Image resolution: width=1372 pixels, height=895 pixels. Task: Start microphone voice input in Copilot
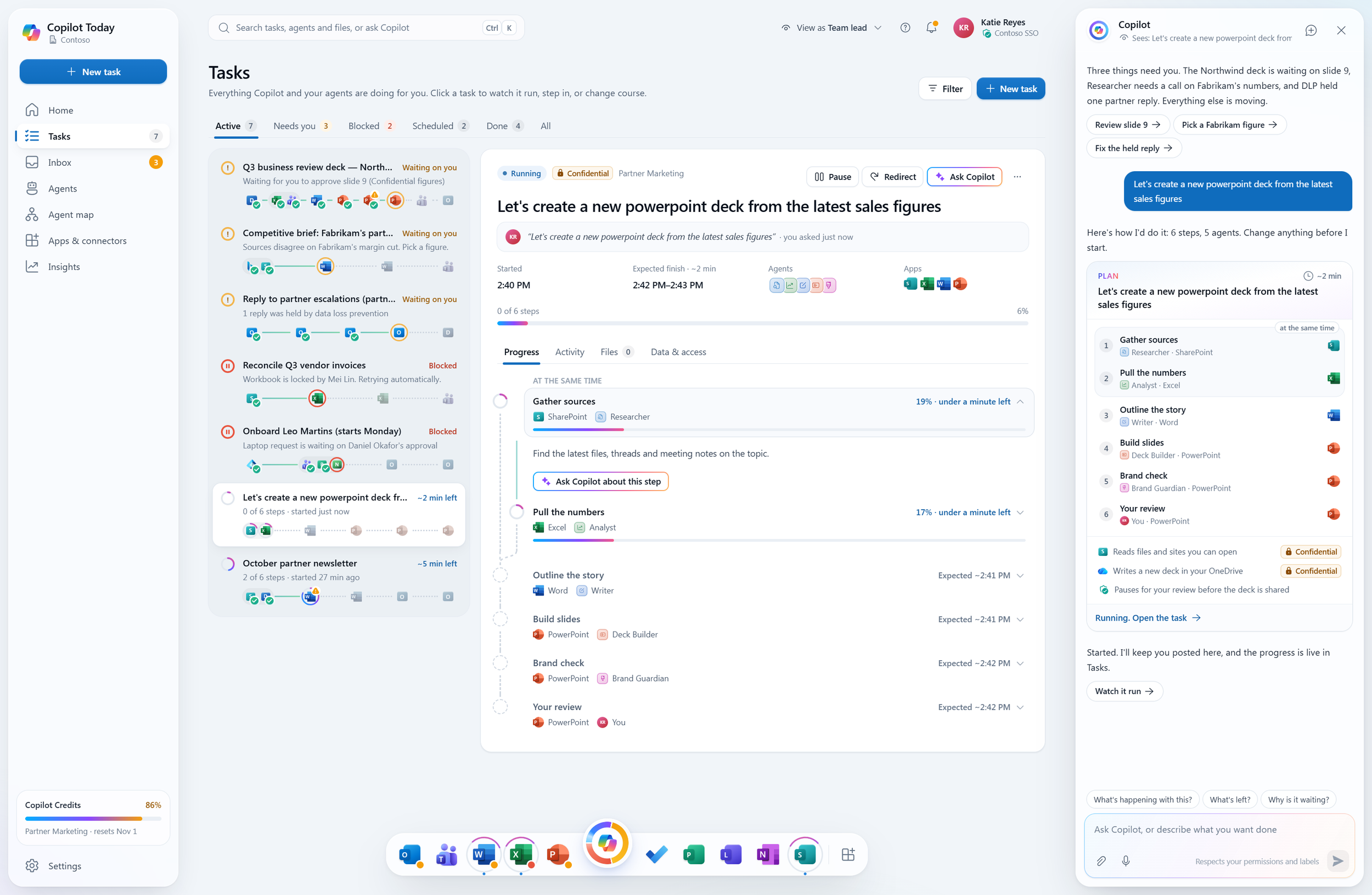tap(1125, 860)
